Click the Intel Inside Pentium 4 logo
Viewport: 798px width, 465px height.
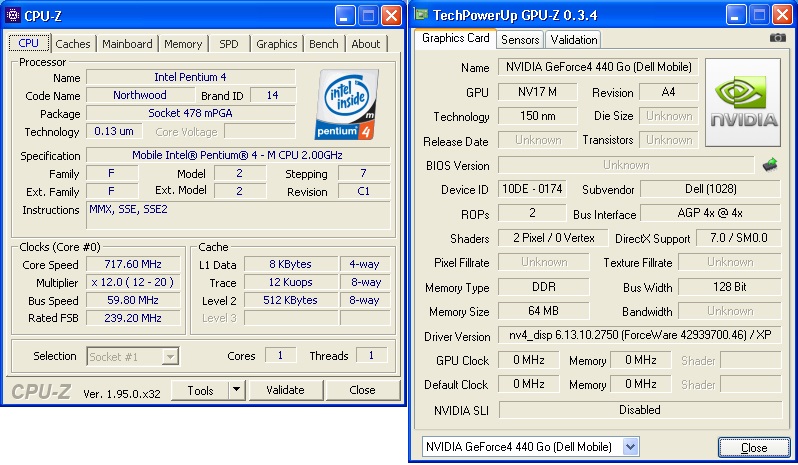coord(347,105)
